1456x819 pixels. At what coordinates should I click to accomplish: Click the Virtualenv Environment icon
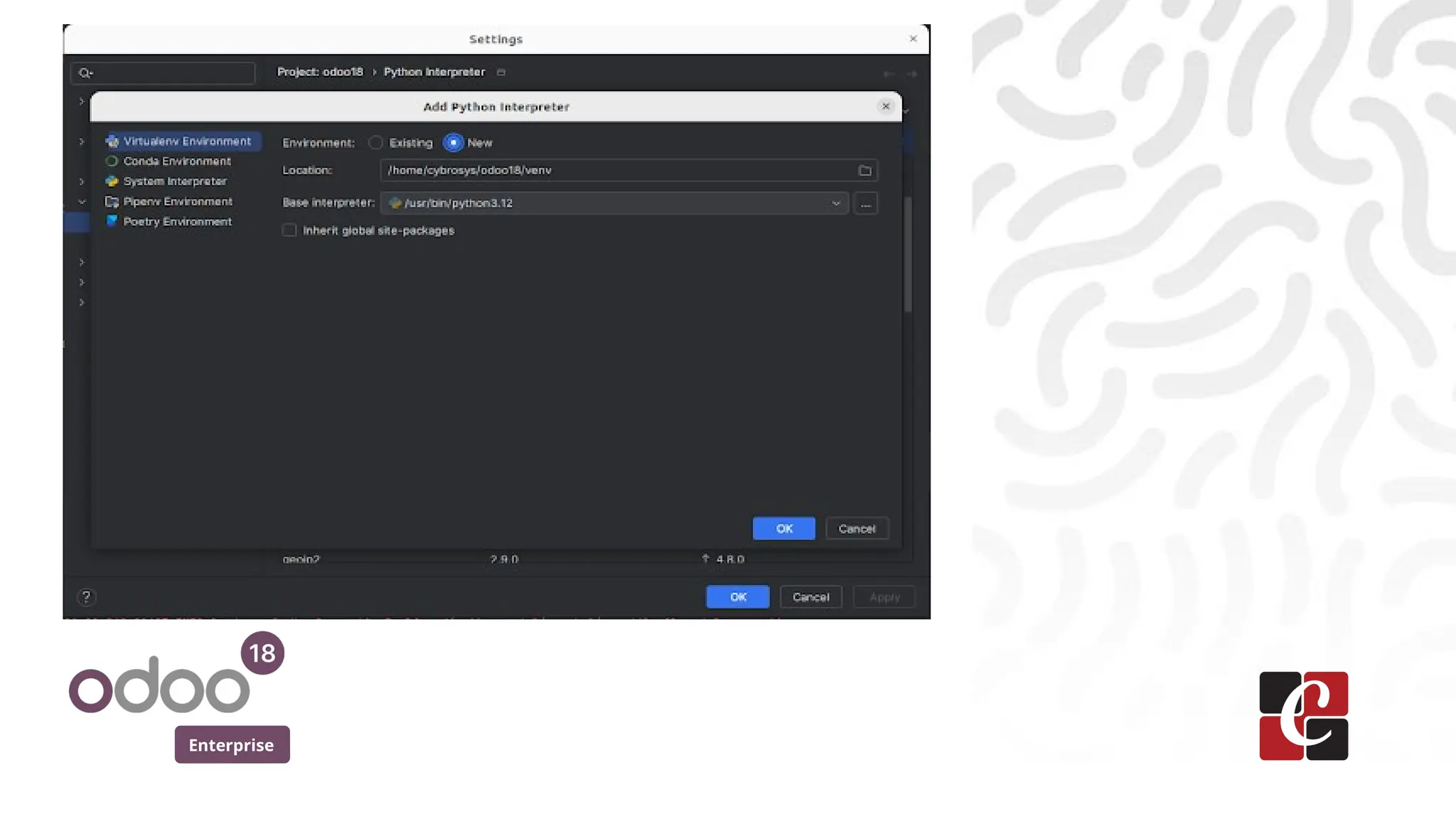click(x=112, y=141)
